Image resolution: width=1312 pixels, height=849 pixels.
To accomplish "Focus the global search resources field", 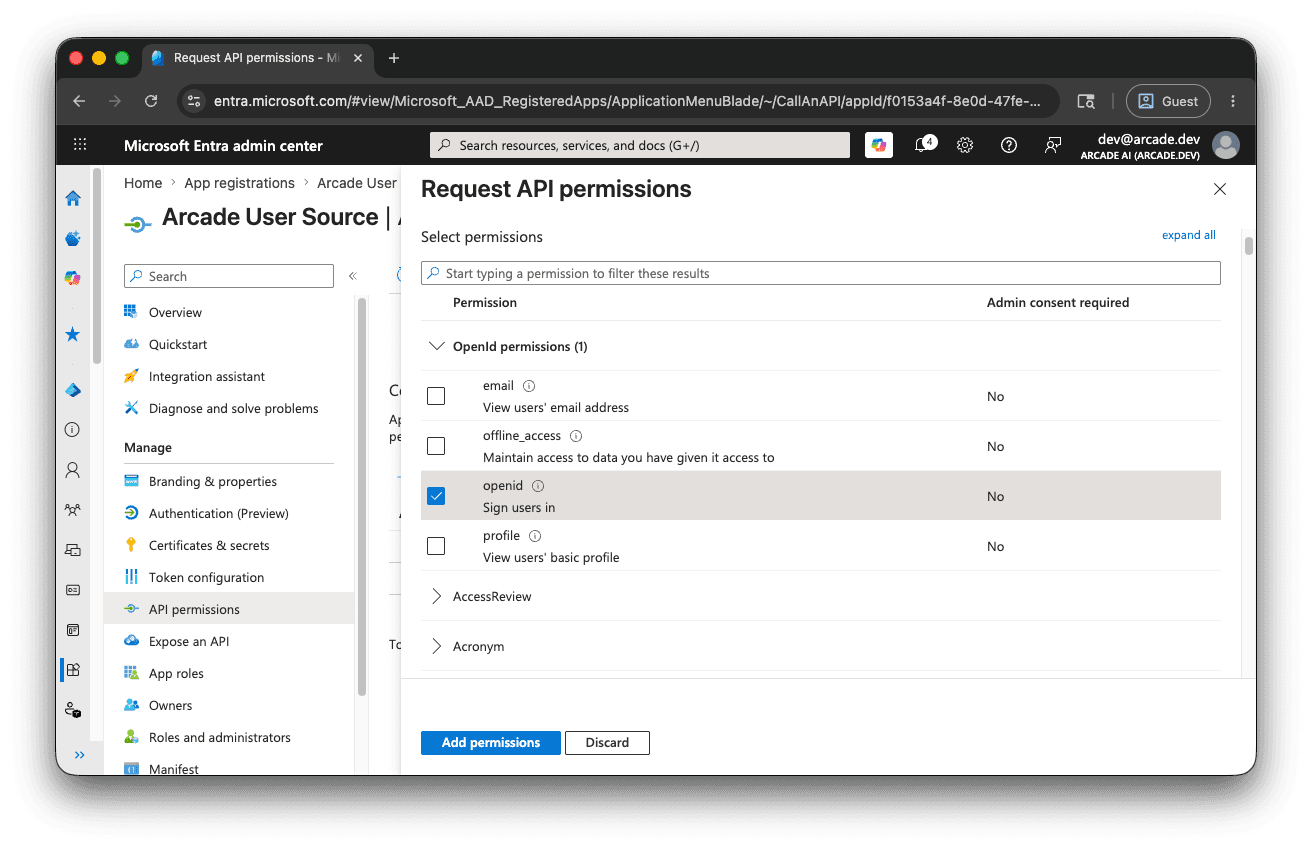I will (x=640, y=145).
